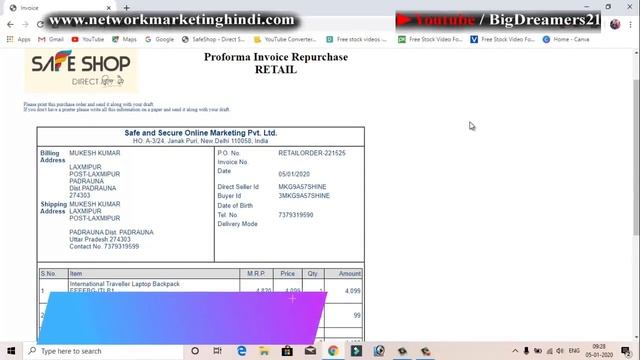640x360 pixels.
Task: Select shipping name MUKESH KUMAR
Action: point(95,204)
